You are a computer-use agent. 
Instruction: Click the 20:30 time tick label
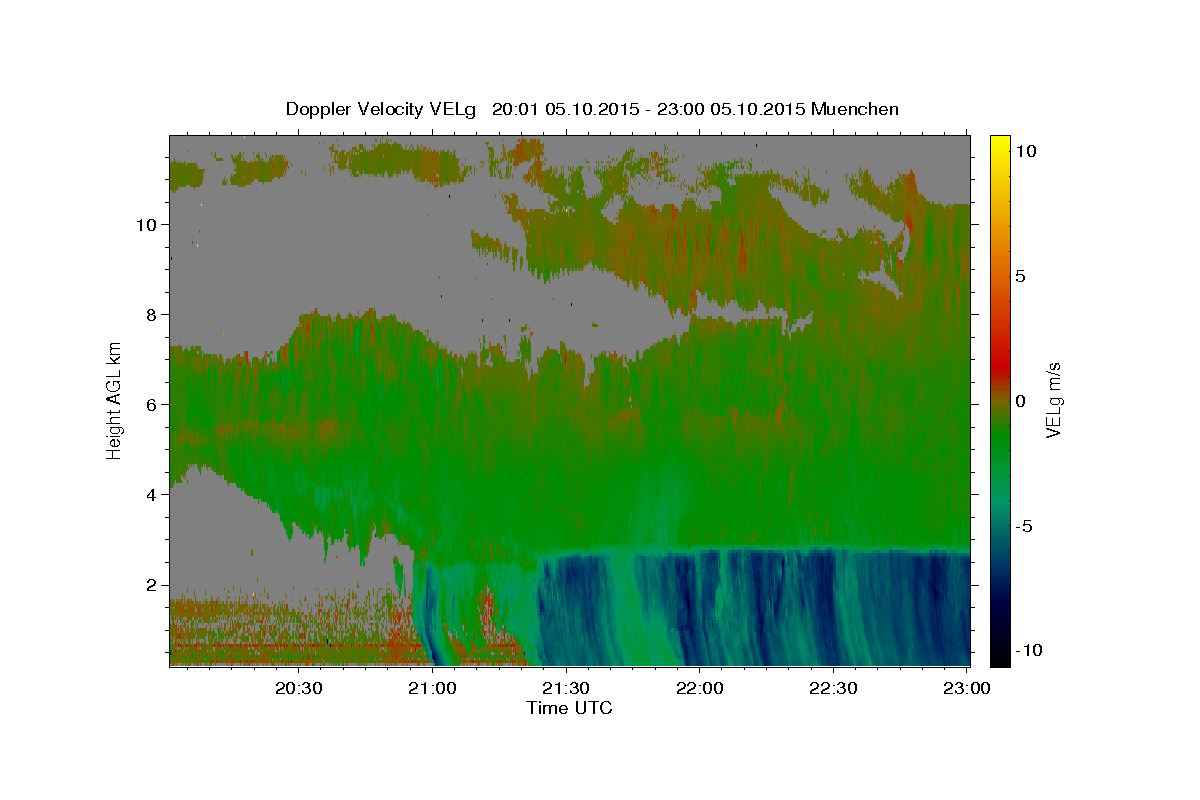(299, 688)
